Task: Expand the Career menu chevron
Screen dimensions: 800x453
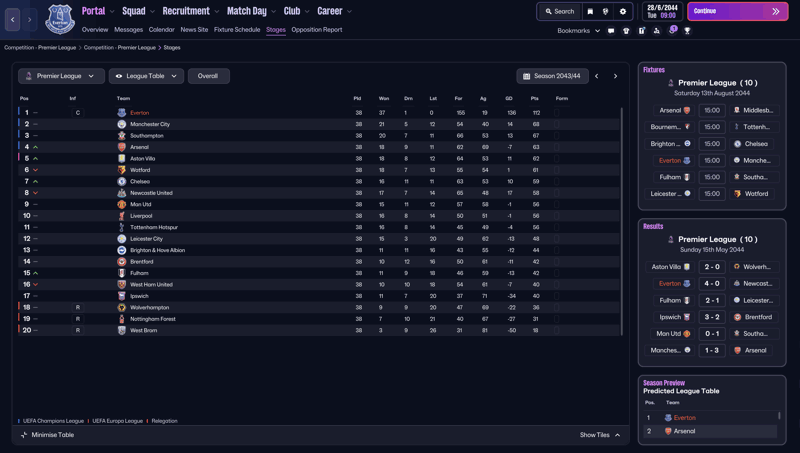Action: pyautogui.click(x=349, y=12)
